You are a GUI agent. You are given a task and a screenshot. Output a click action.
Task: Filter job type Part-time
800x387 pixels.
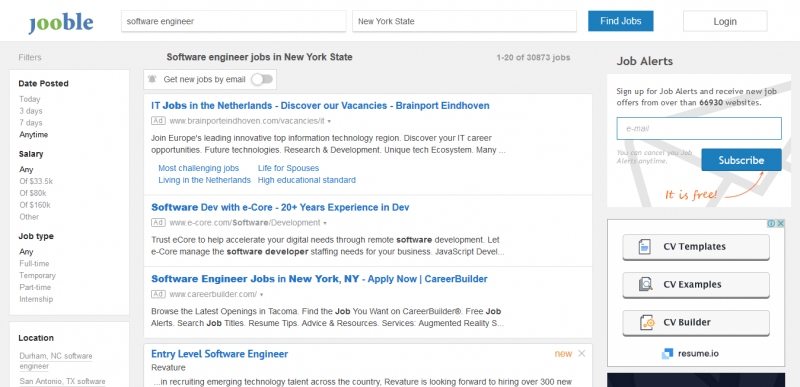coord(35,287)
